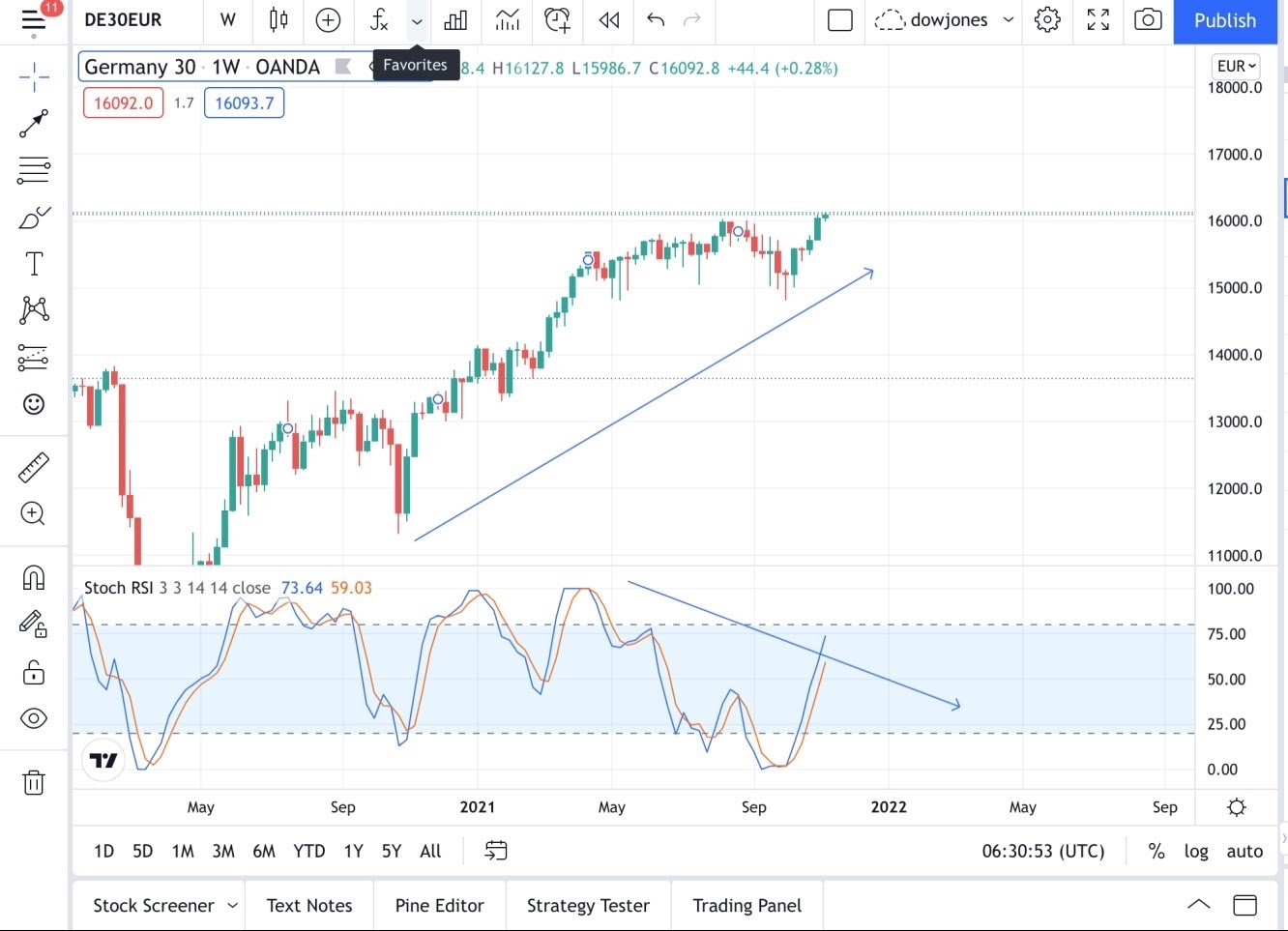
Task: Enter fullscreen mode
Action: tap(1098, 20)
